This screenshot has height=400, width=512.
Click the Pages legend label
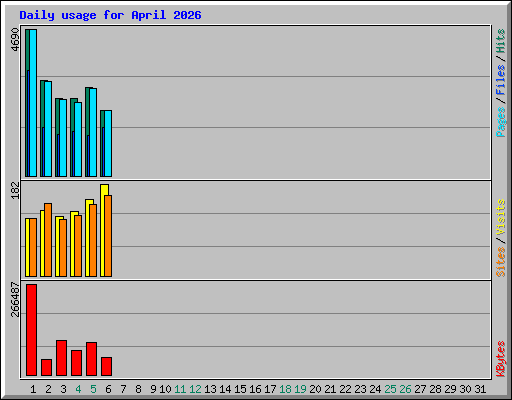click(501, 122)
